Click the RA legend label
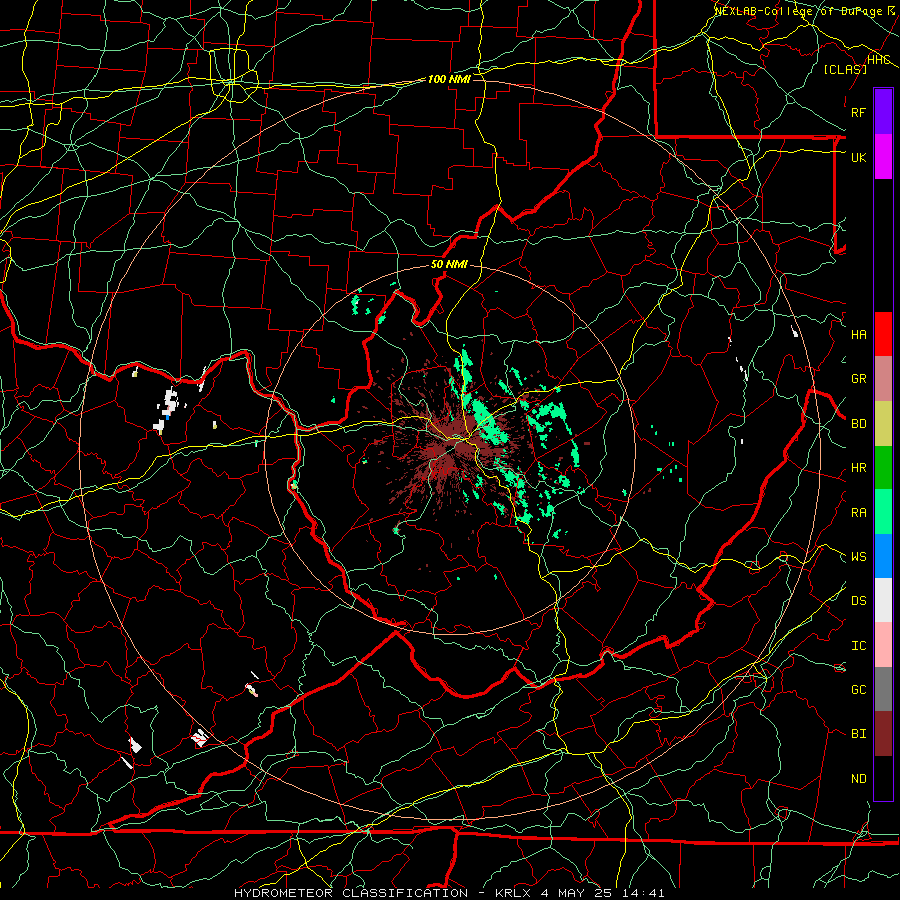Screen dimensions: 900x900 point(858,513)
